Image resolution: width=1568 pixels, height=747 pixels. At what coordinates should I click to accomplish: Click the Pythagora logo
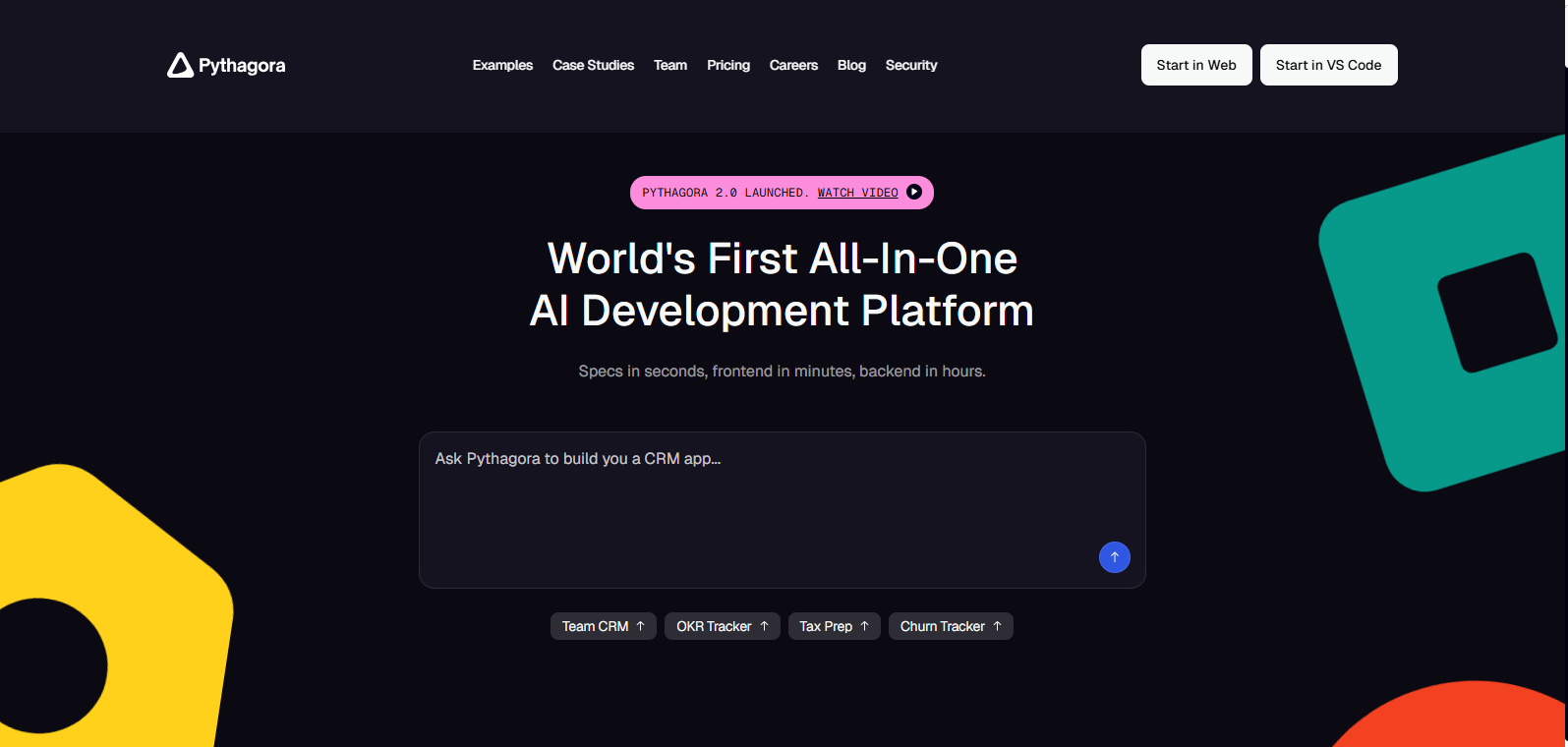[226, 65]
